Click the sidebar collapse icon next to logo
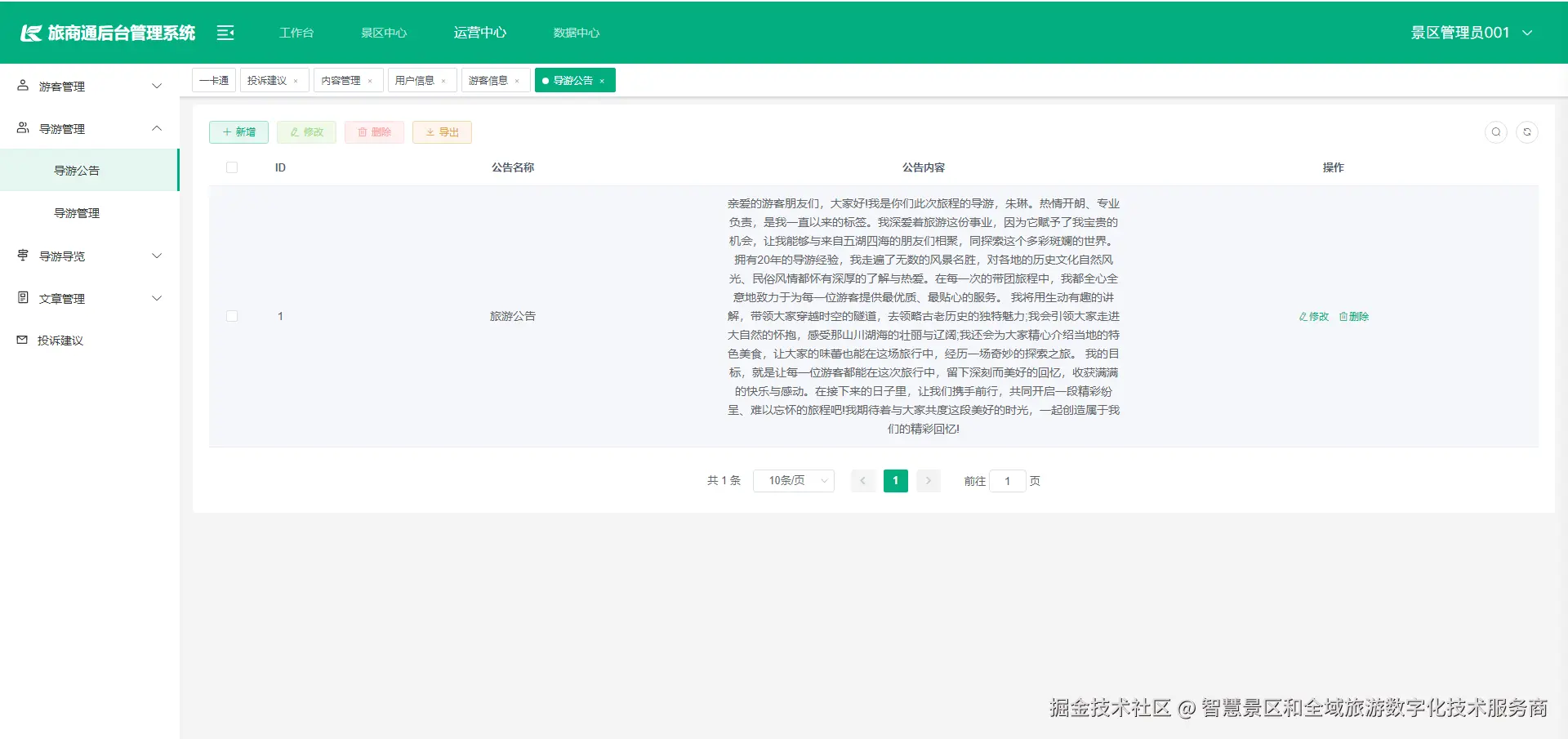The image size is (1568, 739). pos(225,33)
